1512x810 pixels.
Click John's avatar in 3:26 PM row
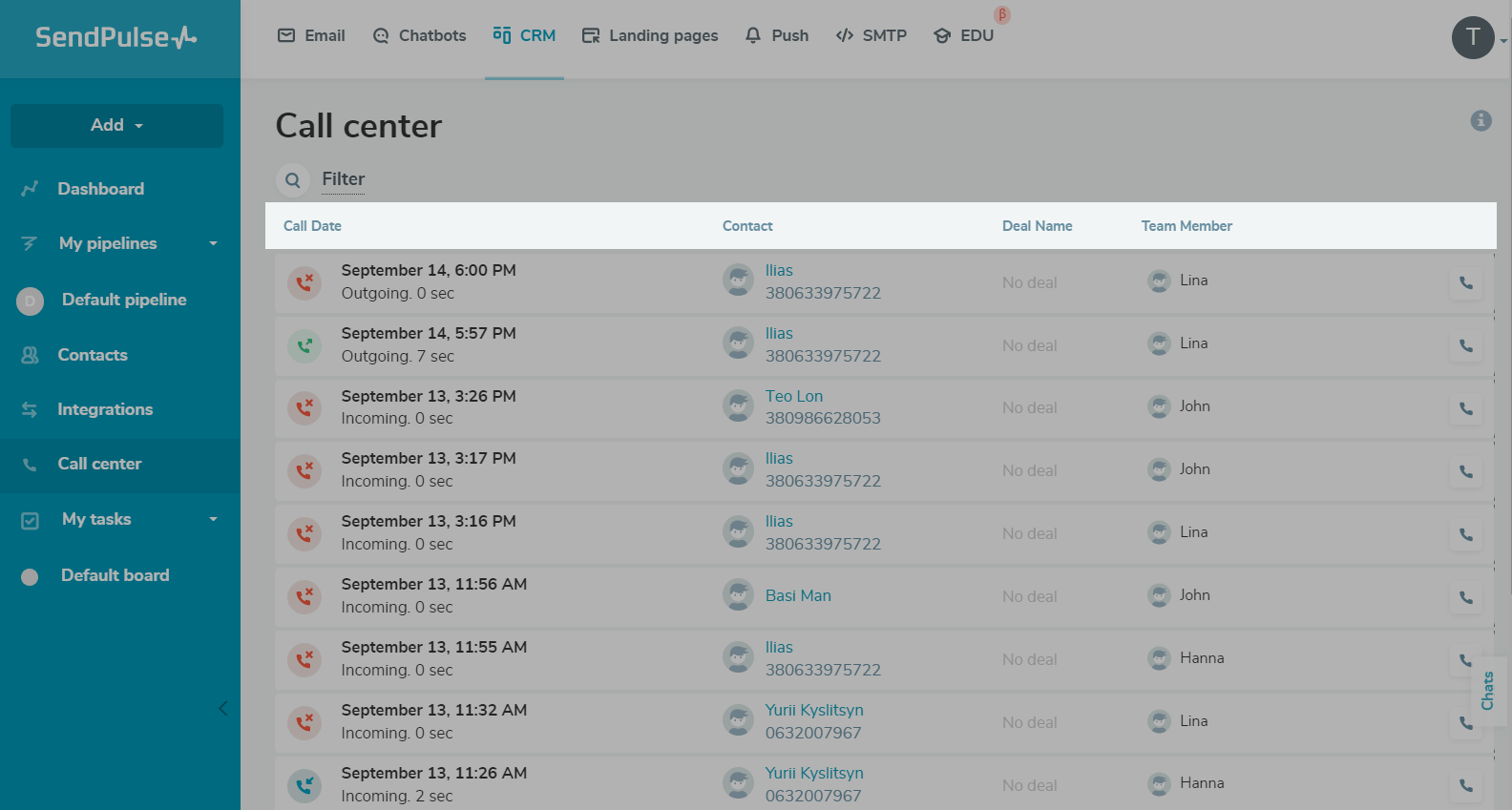[x=1159, y=406]
